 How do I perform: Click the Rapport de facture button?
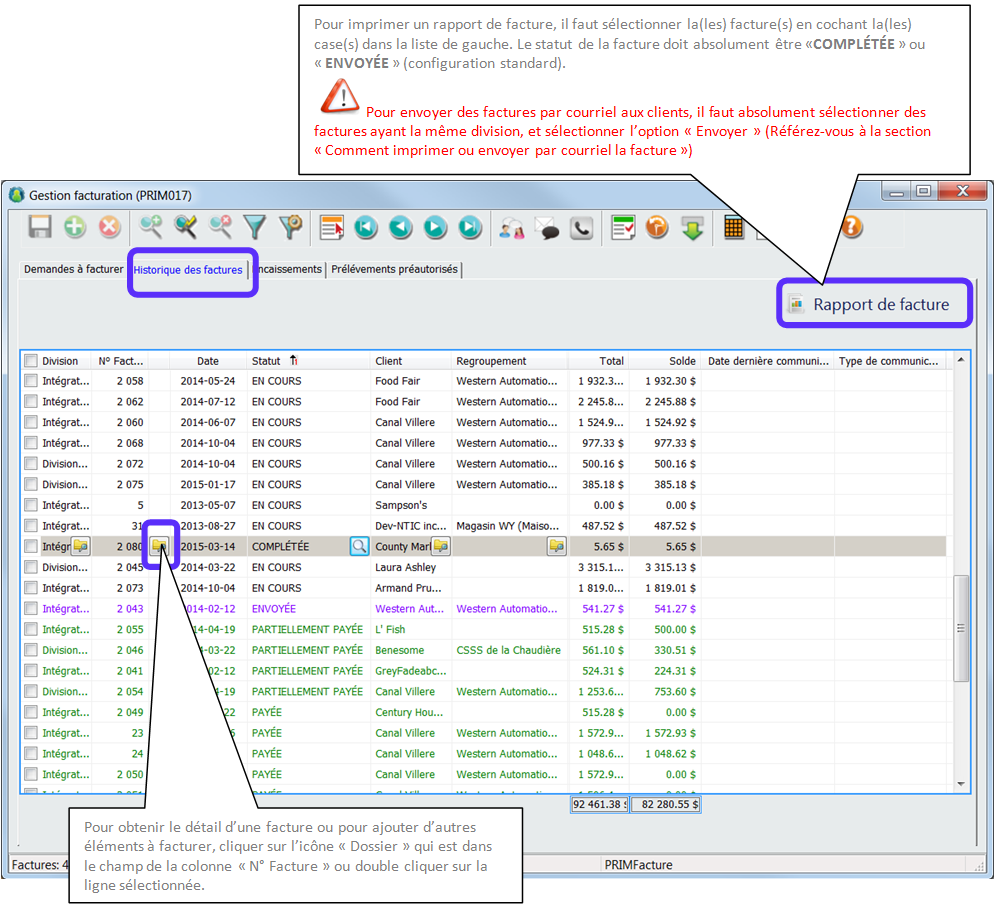[873, 305]
